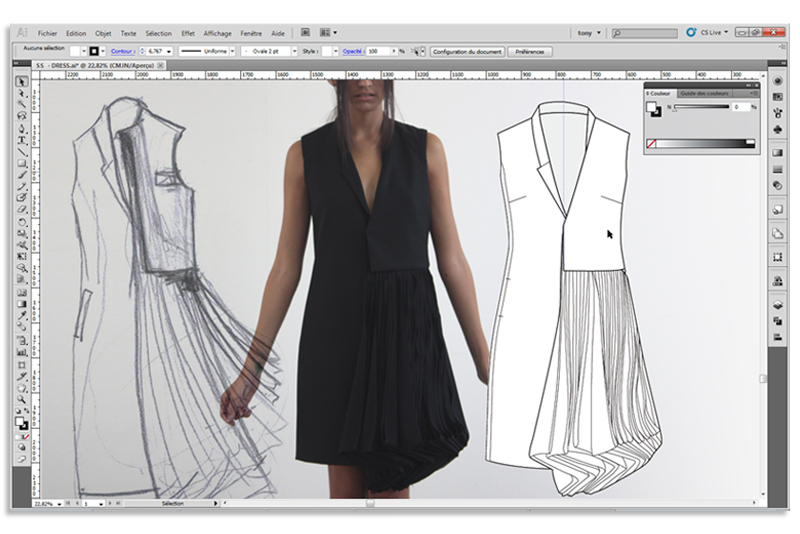Toggle fill and stroke in tools panel

click(21, 423)
